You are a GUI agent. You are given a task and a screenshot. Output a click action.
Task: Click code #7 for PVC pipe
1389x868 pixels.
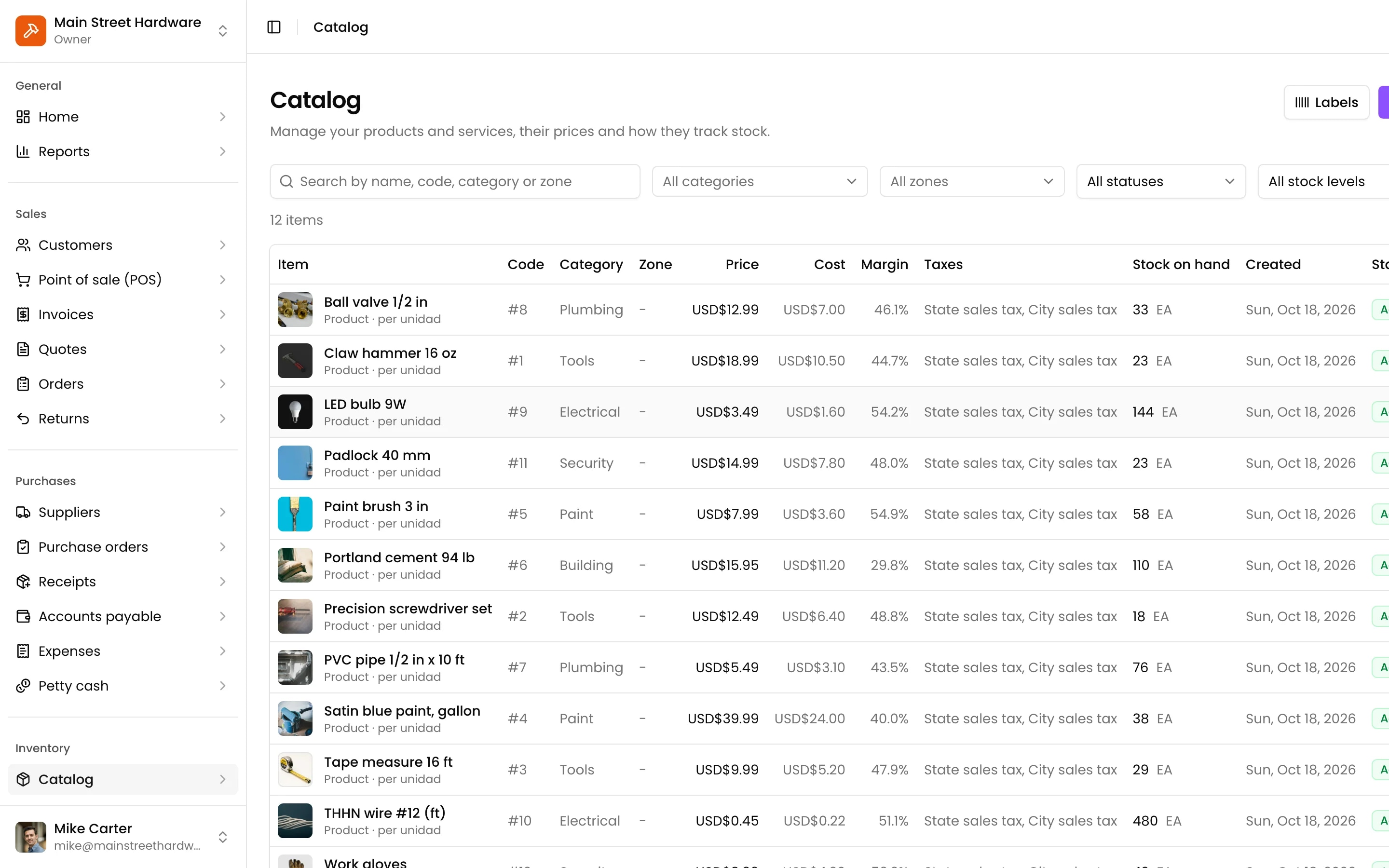click(x=517, y=668)
